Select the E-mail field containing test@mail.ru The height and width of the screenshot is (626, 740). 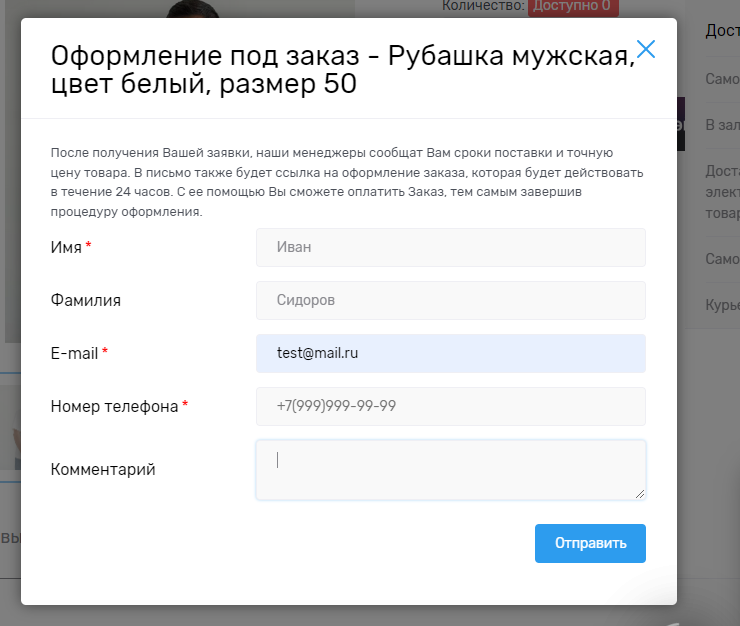point(450,353)
